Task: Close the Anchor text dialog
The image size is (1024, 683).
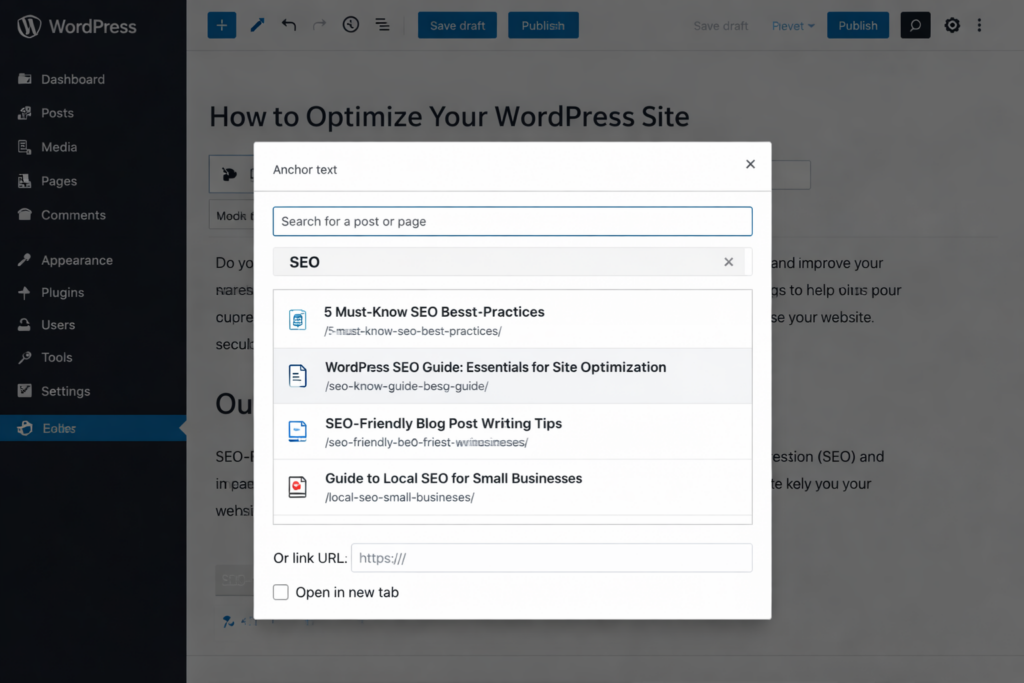Action: click(x=750, y=164)
